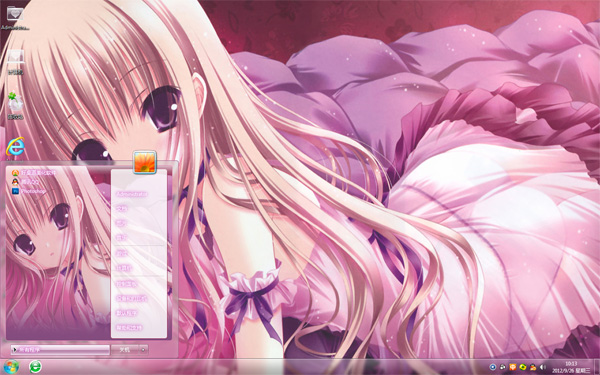Viewport: 600px width, 375px height.
Task: Open the QQ penguin tray icon
Action: coord(533,367)
